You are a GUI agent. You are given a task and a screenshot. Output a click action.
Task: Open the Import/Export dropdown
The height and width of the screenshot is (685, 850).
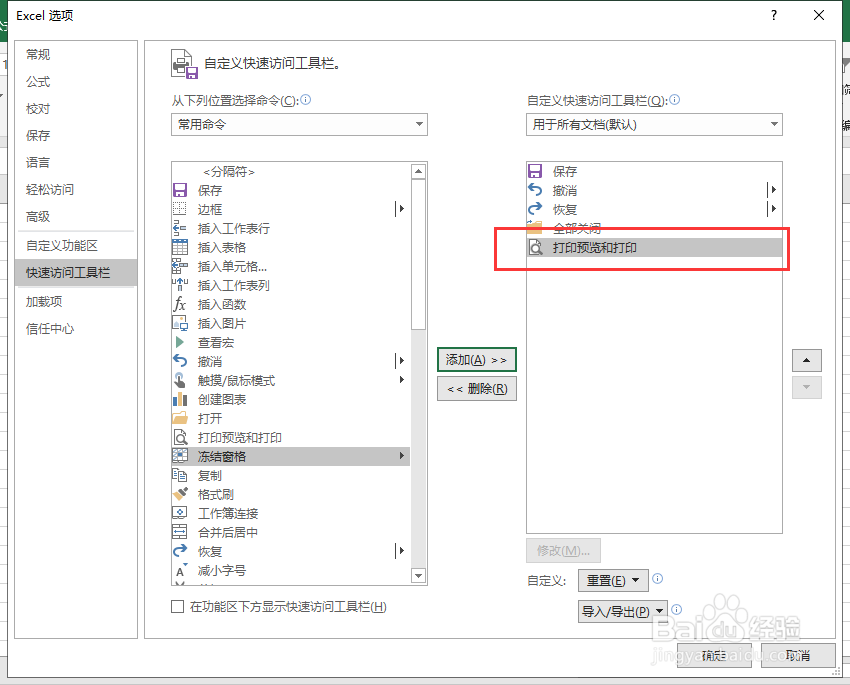pyautogui.click(x=622, y=611)
